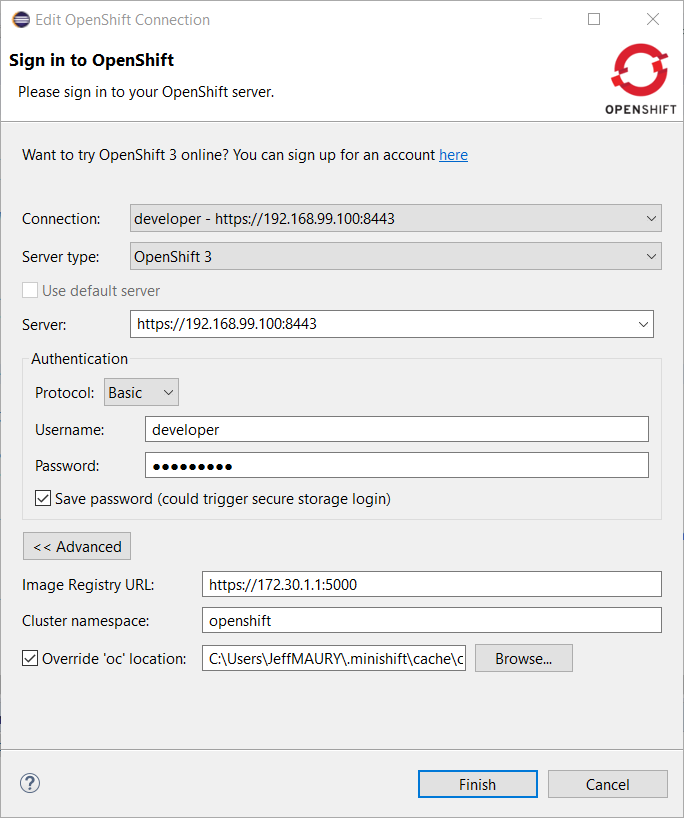Follow the 'here' sign up link
Screen dimensions: 684x818
click(x=453, y=155)
